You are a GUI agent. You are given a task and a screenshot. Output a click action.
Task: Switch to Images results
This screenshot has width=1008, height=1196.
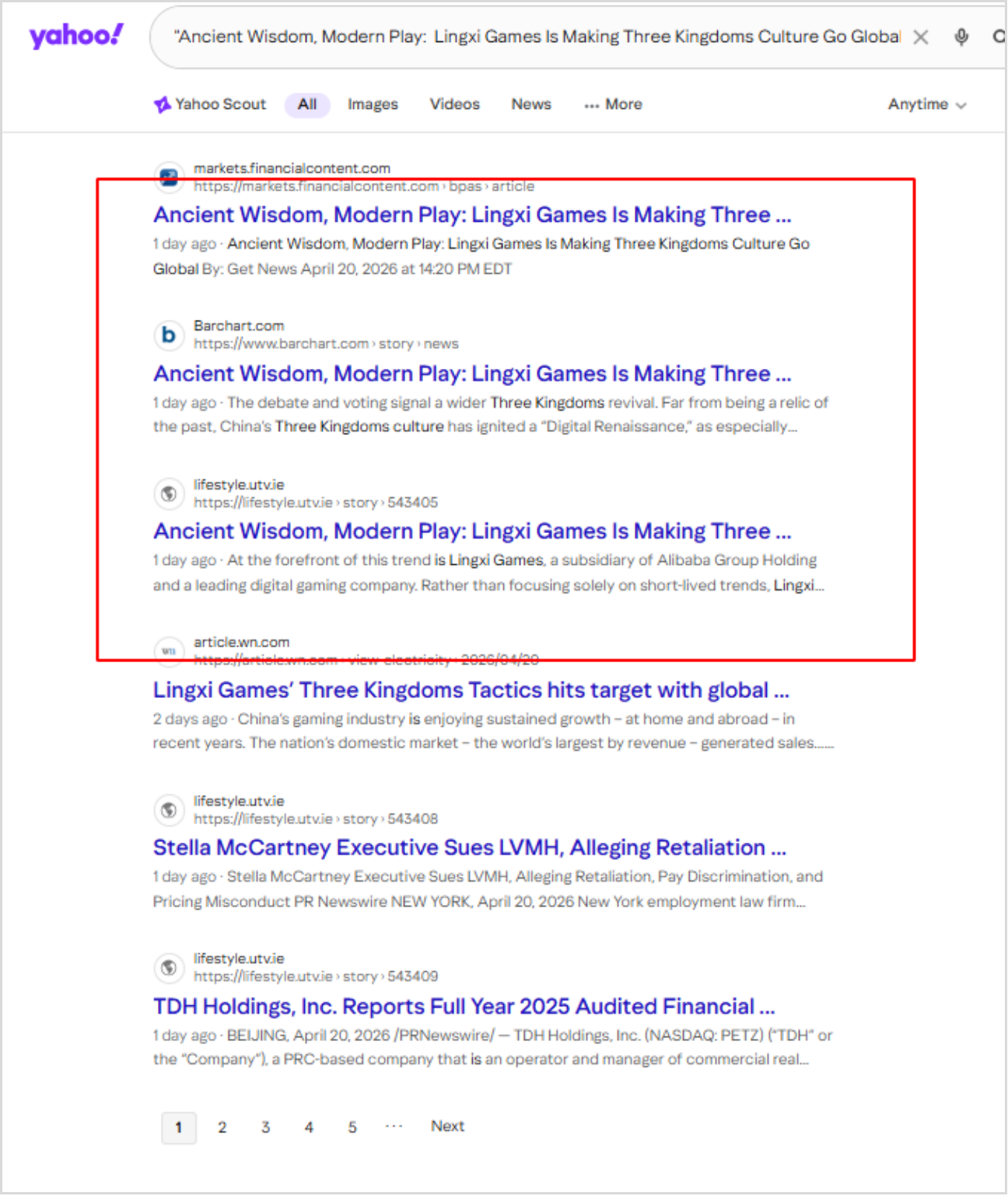pyautogui.click(x=373, y=104)
